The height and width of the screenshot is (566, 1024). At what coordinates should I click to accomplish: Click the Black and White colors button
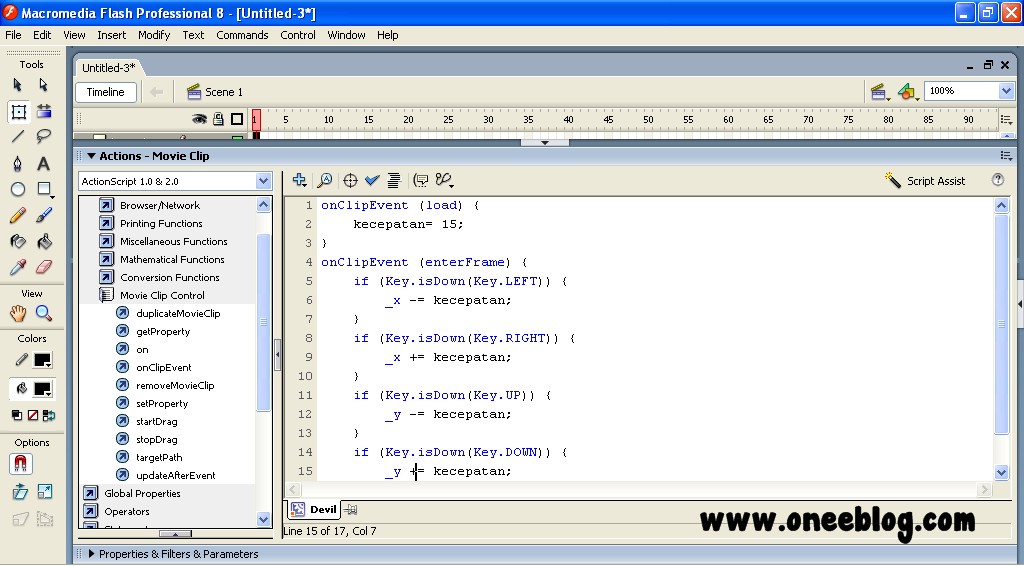(16, 415)
